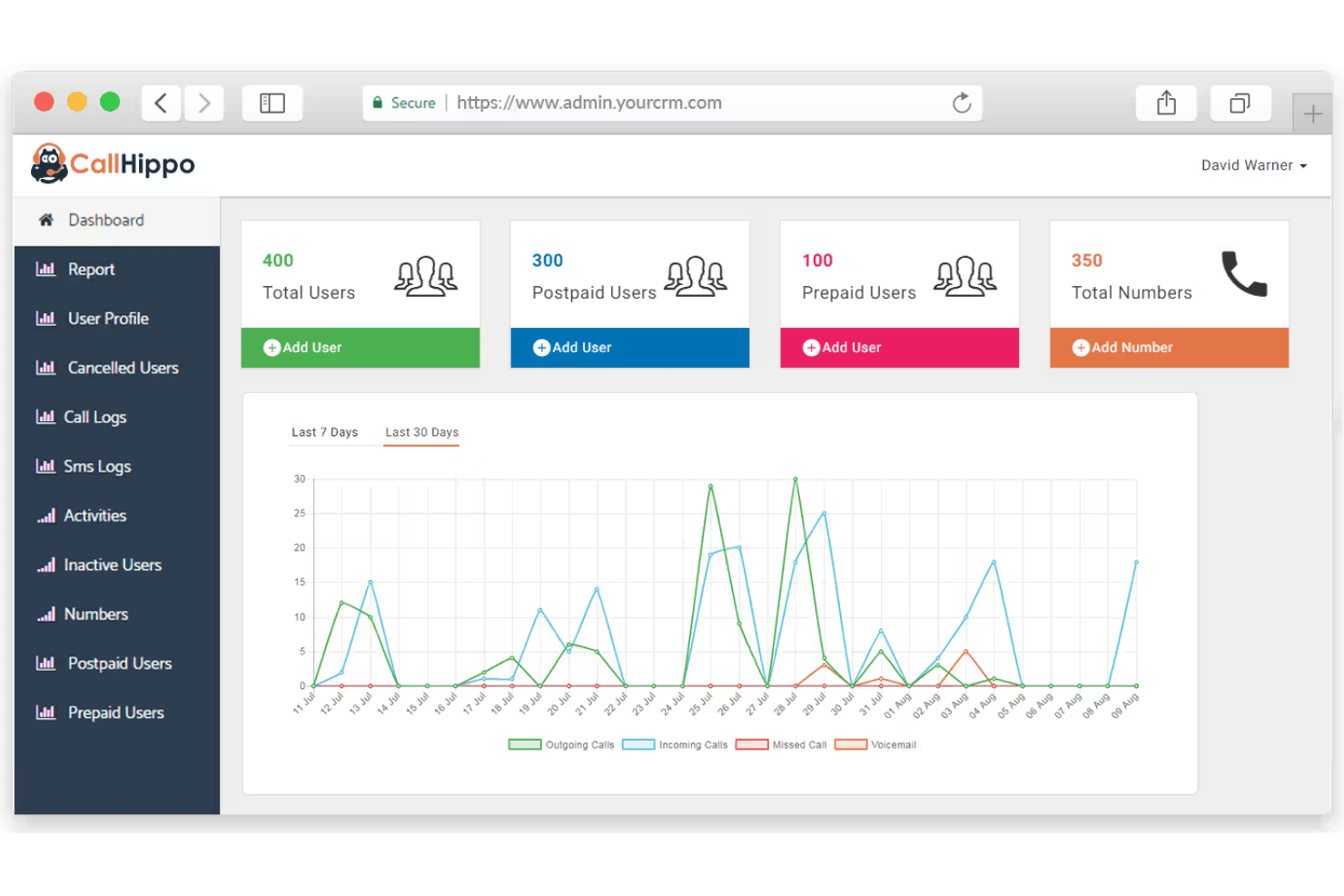
Task: Click the 350 Total Numbers count
Action: click(x=1087, y=261)
